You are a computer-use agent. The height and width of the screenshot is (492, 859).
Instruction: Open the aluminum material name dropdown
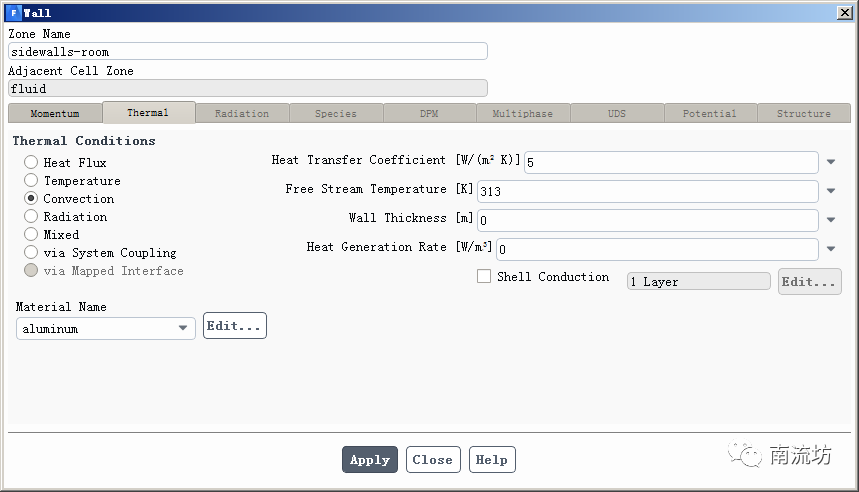coord(183,328)
